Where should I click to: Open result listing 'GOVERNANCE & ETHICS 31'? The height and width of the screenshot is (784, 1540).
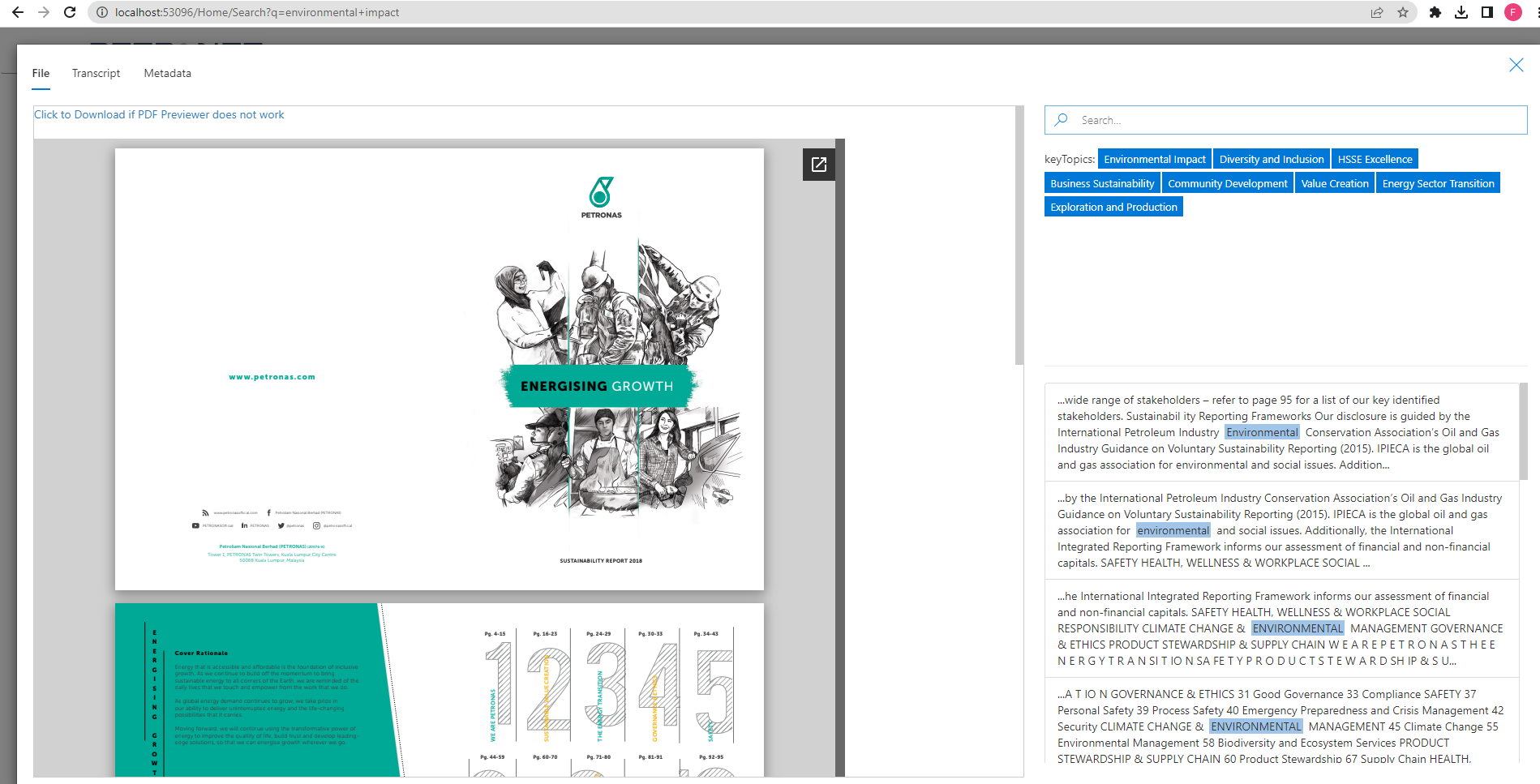[x=1281, y=722]
